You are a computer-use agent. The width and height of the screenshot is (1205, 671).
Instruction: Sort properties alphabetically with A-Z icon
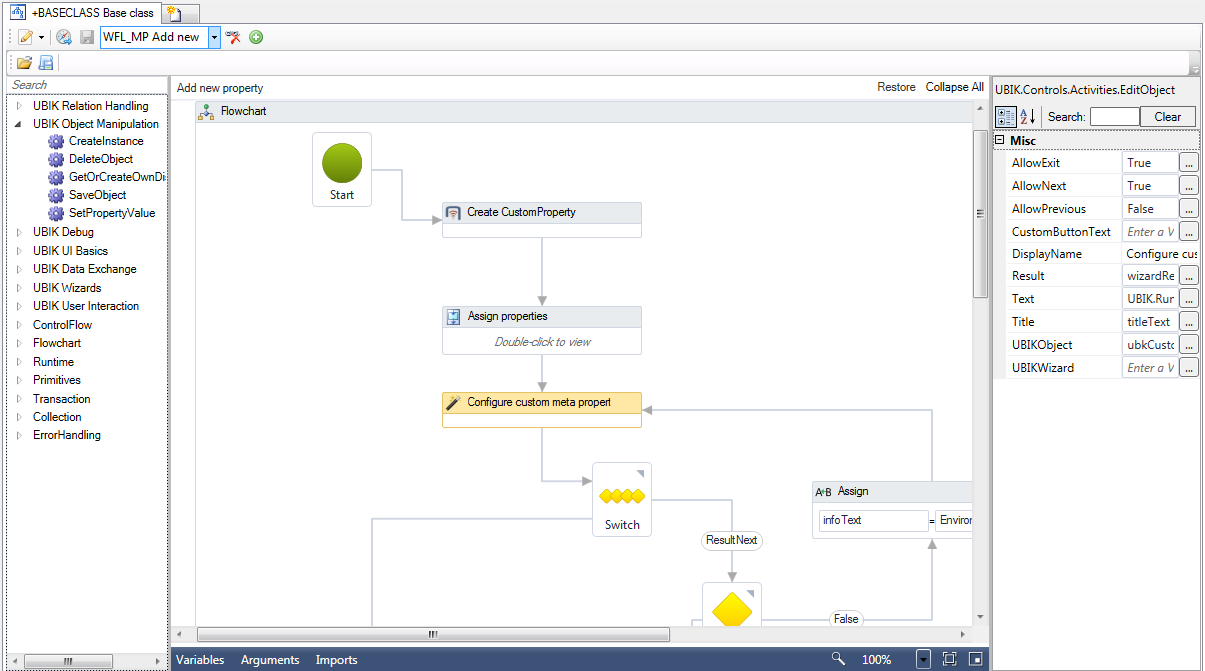(x=1028, y=116)
